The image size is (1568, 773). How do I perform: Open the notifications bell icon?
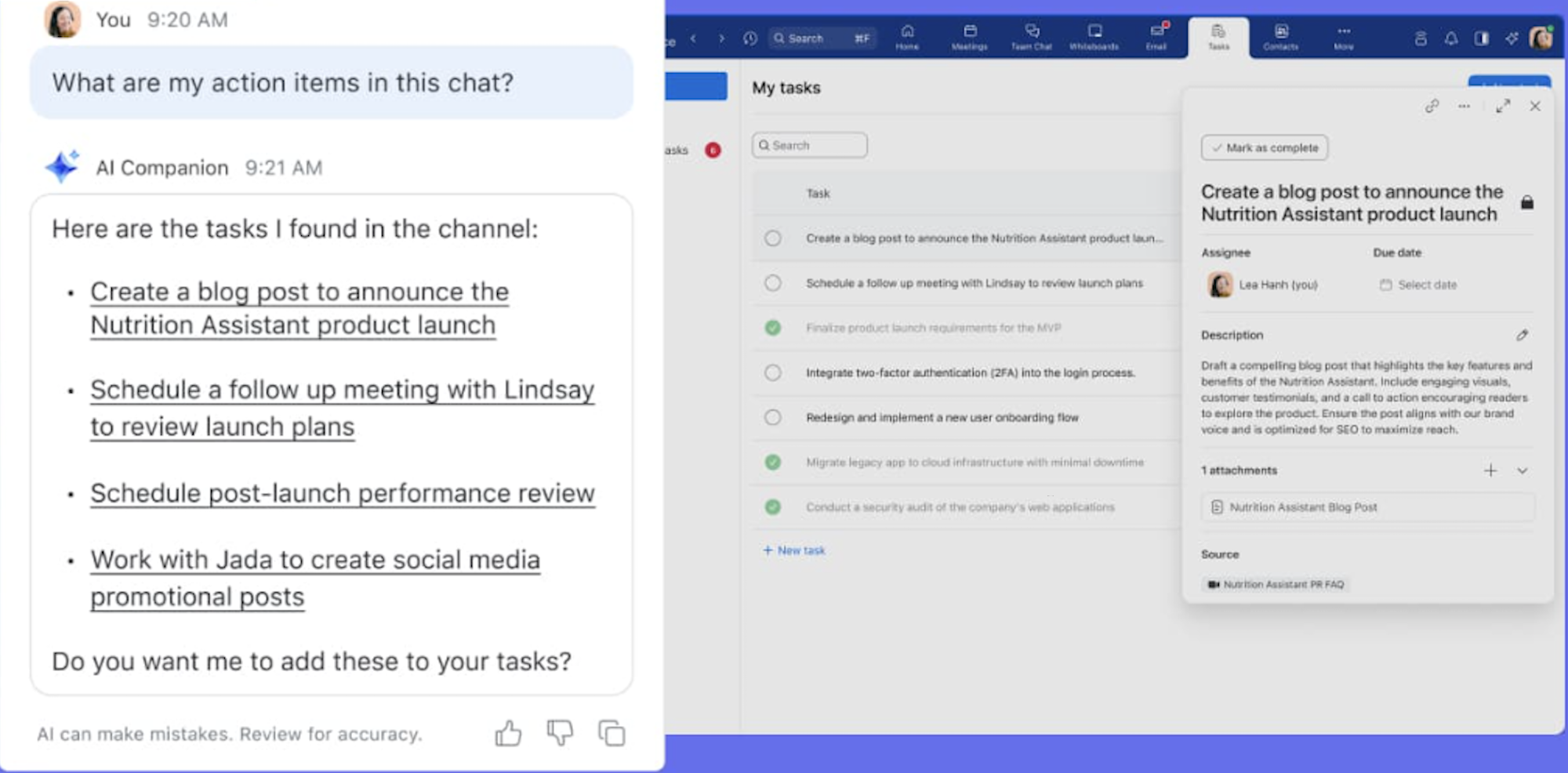[1451, 38]
